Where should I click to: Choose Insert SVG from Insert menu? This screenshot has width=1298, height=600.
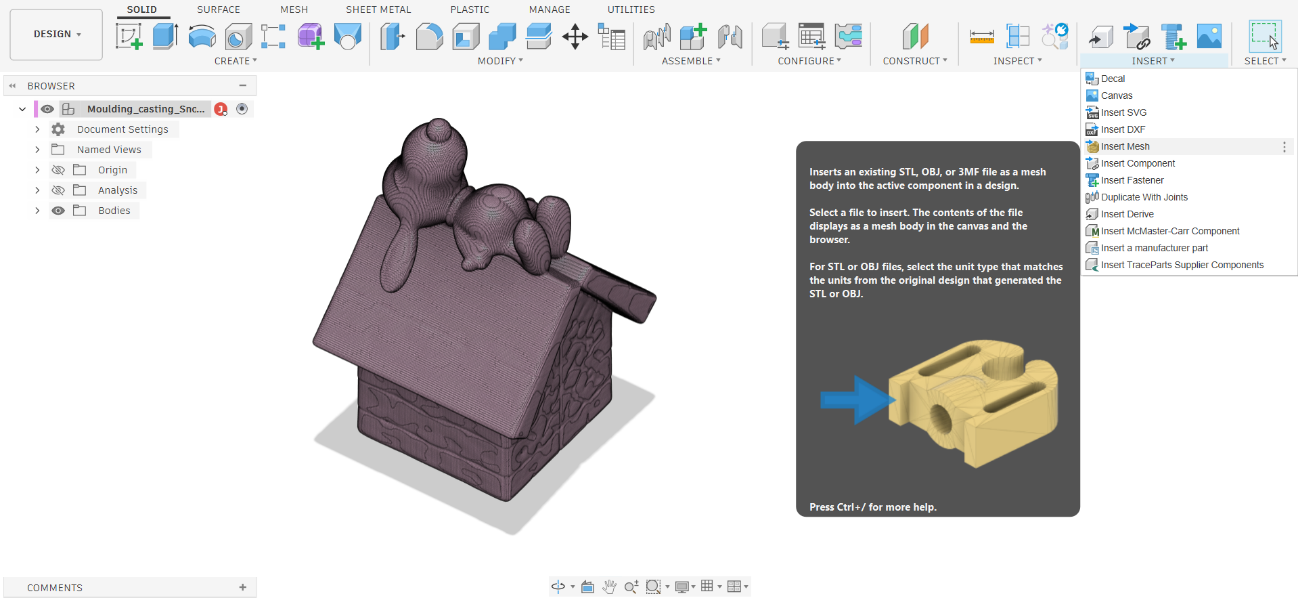(x=1189, y=113)
